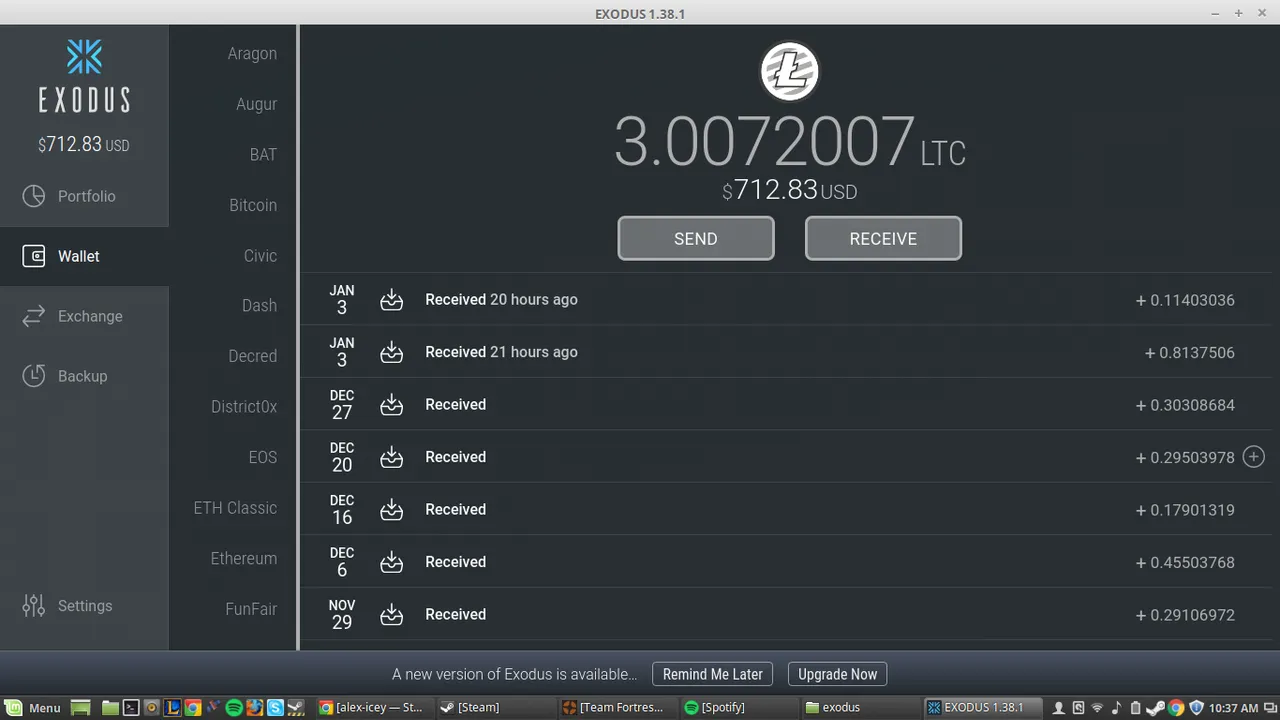Click amount + 0.45503768
Screen dimensions: 1280x720
[x=1185, y=562]
